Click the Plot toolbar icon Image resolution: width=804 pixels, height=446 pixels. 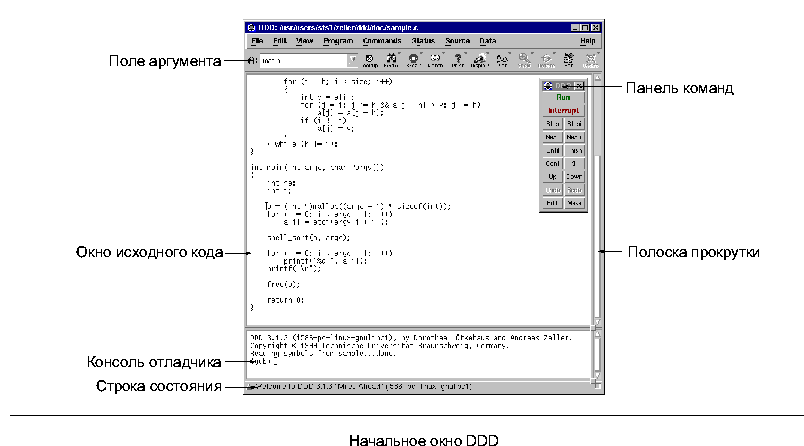coord(503,60)
